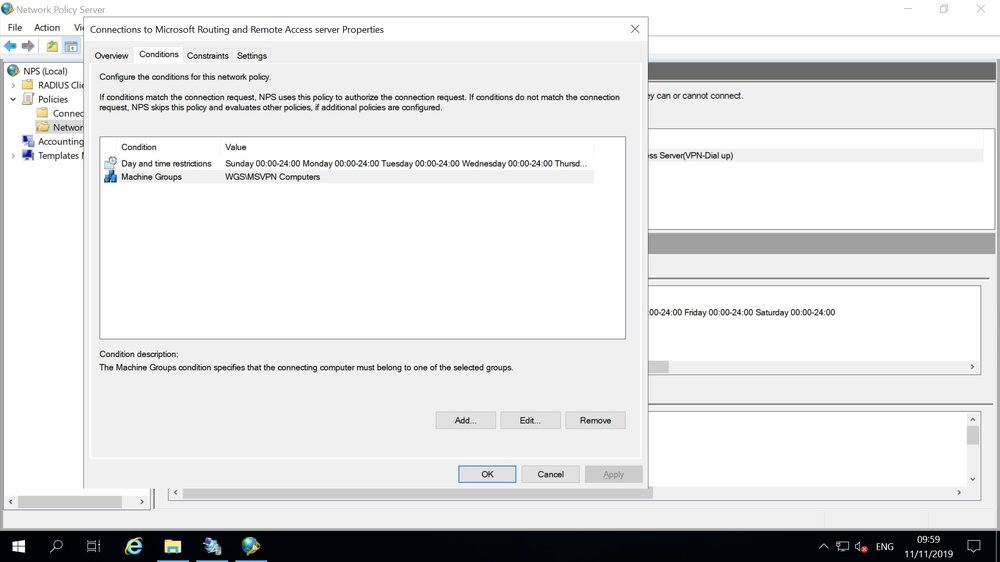This screenshot has width=1000, height=562.
Task: Click the settings pane scroll up arrow
Action: tap(973, 419)
